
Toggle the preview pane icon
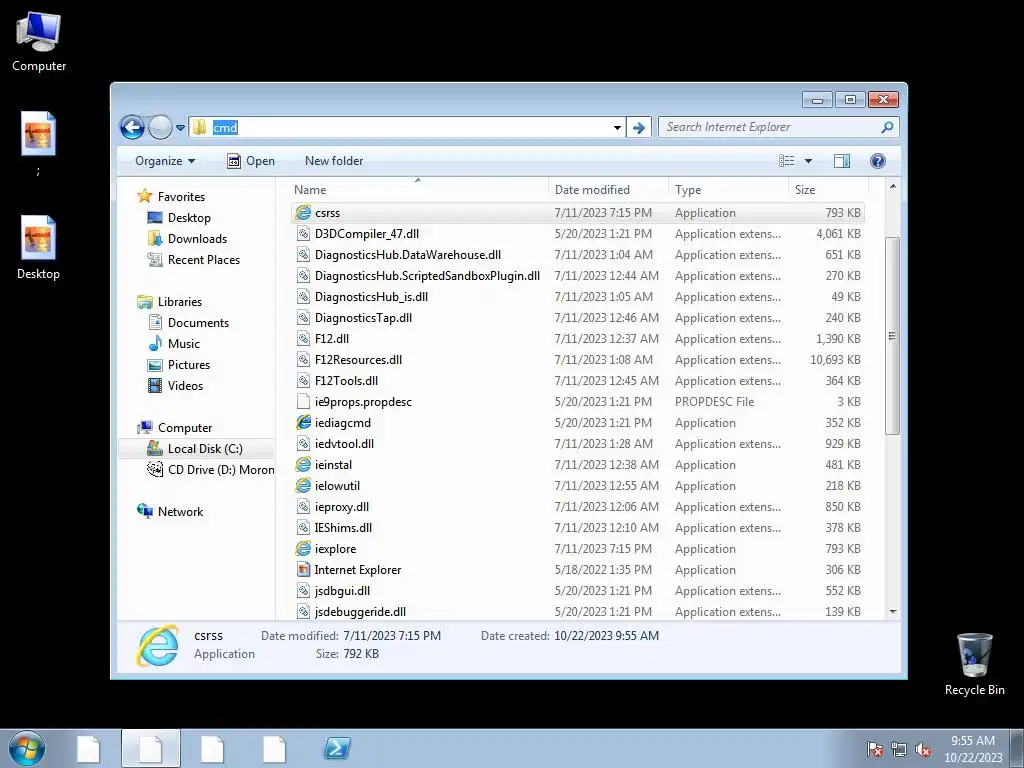842,161
